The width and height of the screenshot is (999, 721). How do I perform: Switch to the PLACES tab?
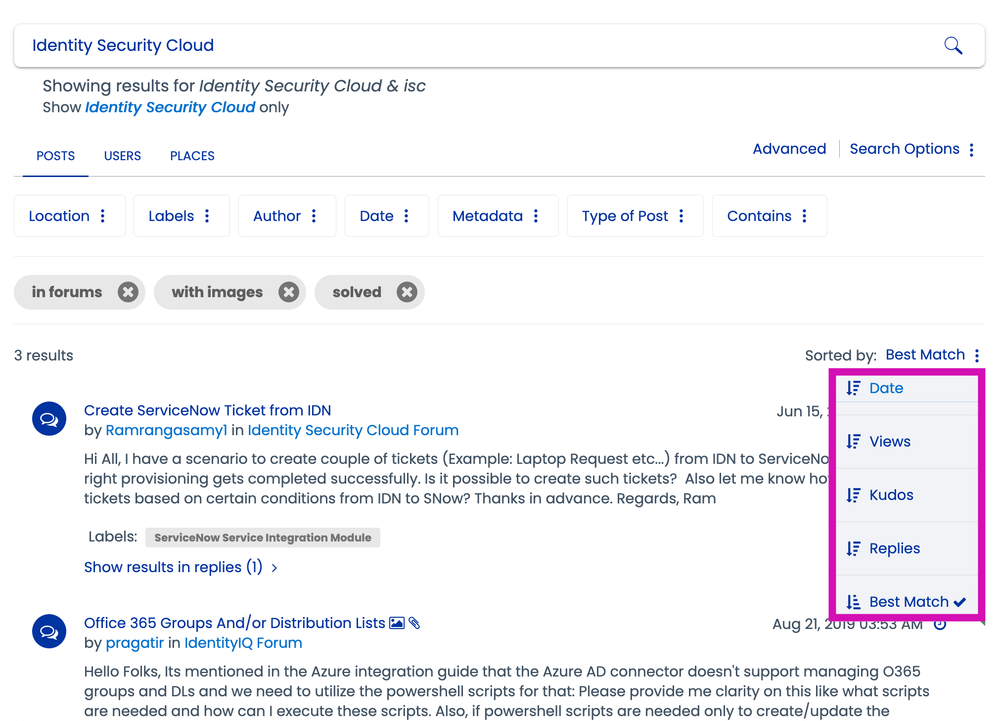192,156
